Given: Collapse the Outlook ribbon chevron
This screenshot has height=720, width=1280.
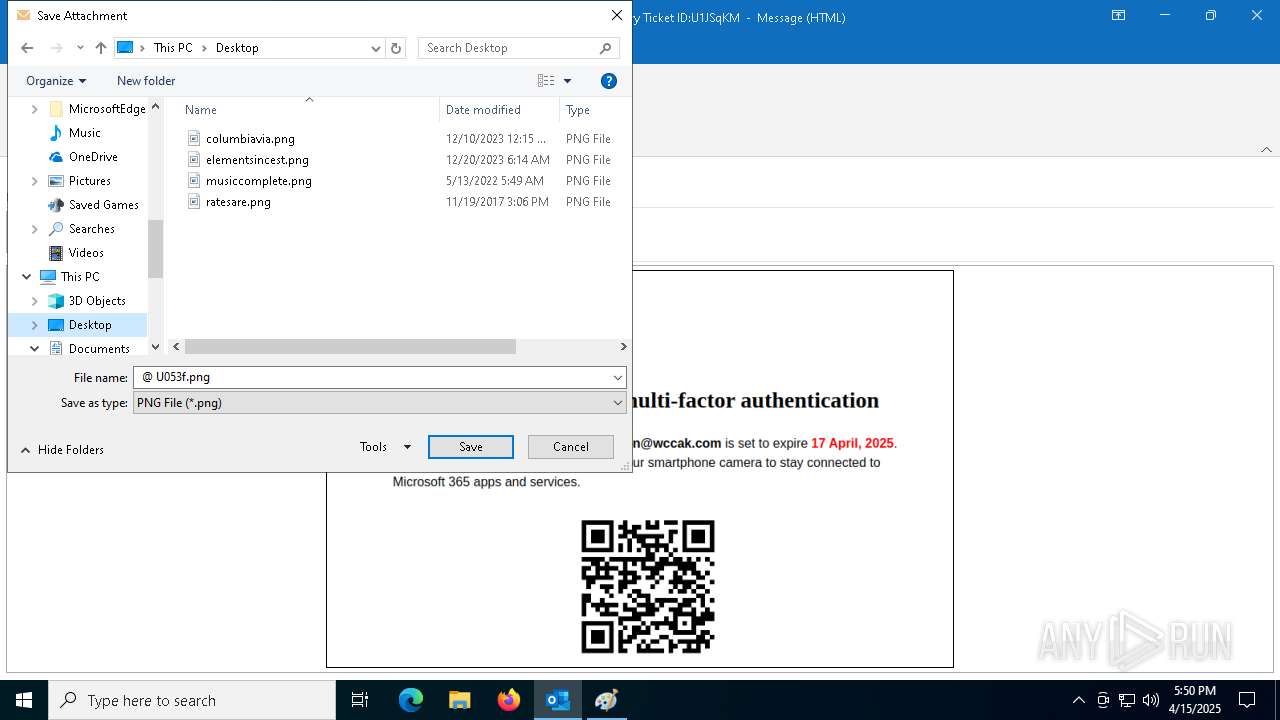Looking at the screenshot, I should tap(1266, 150).
